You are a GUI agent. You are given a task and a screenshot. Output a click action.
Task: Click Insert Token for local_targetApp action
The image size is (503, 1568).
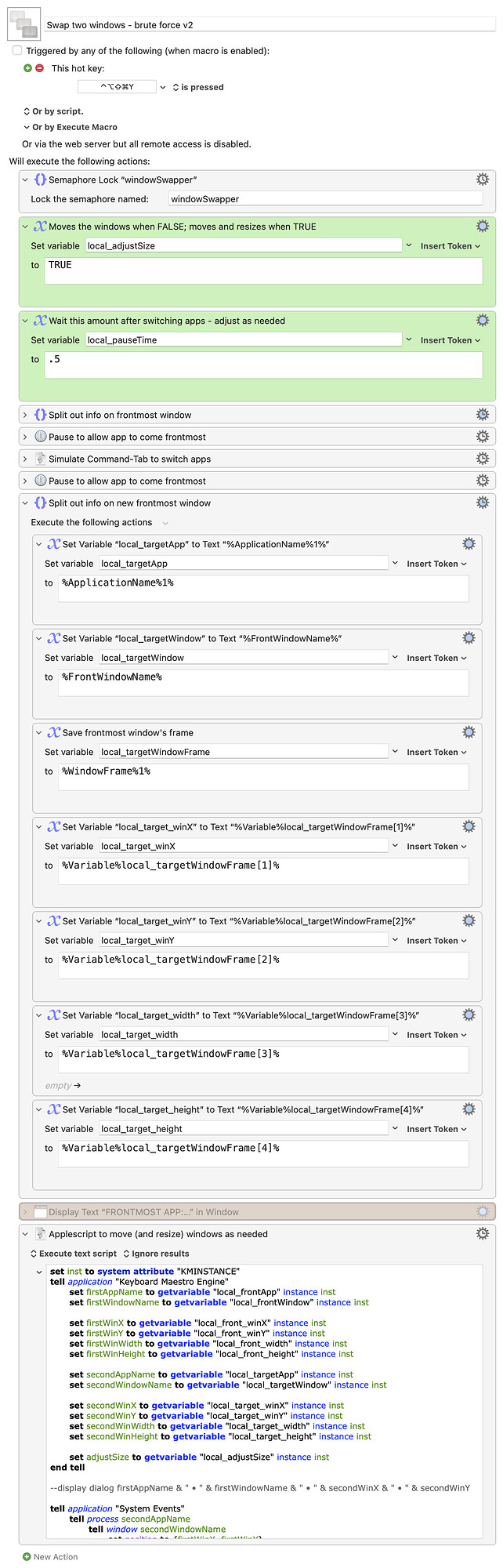436,564
